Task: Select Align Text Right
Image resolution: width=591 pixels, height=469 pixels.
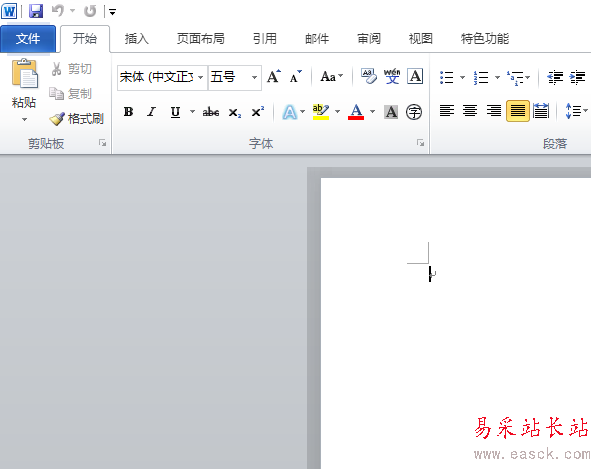Action: click(494, 111)
